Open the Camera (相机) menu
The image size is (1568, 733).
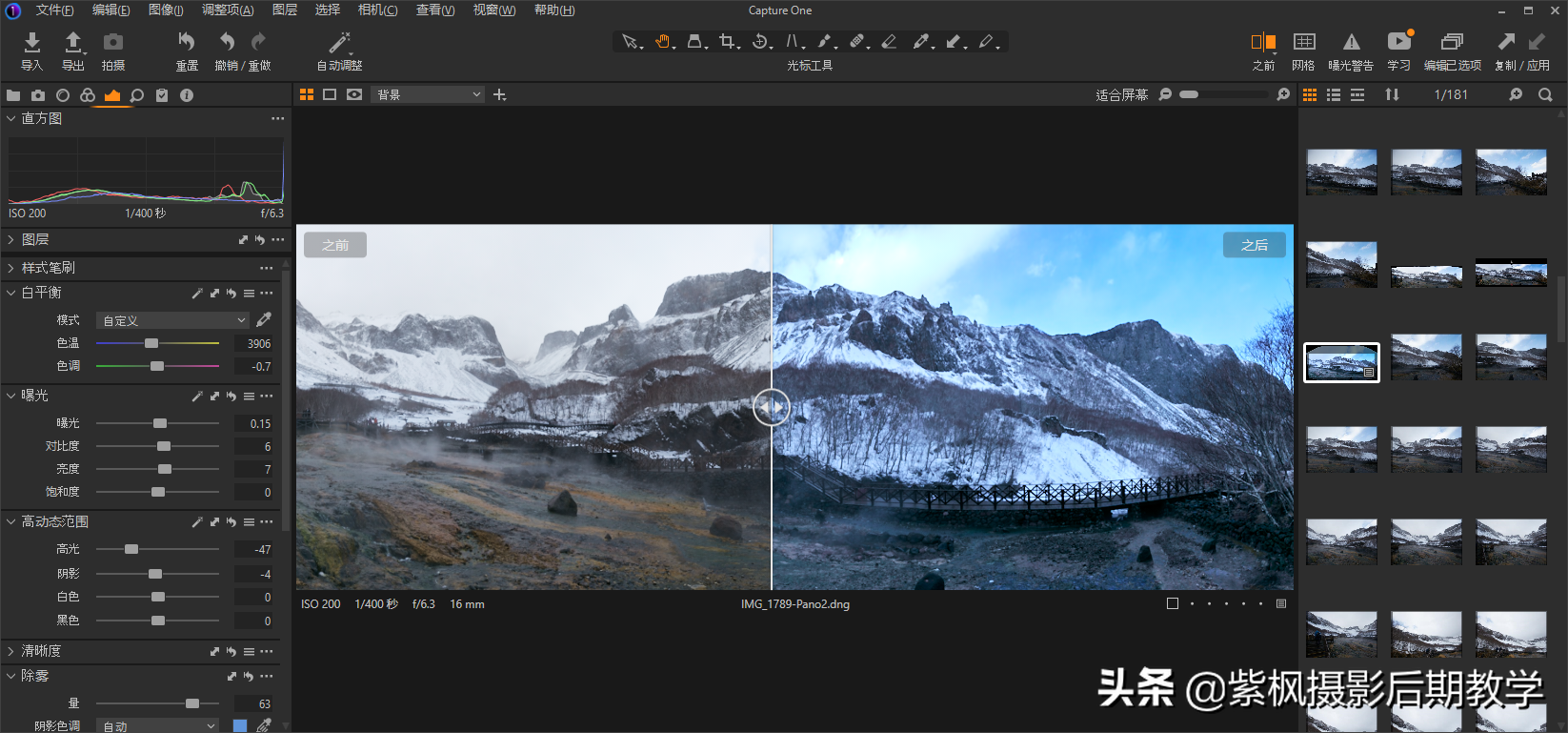(377, 10)
